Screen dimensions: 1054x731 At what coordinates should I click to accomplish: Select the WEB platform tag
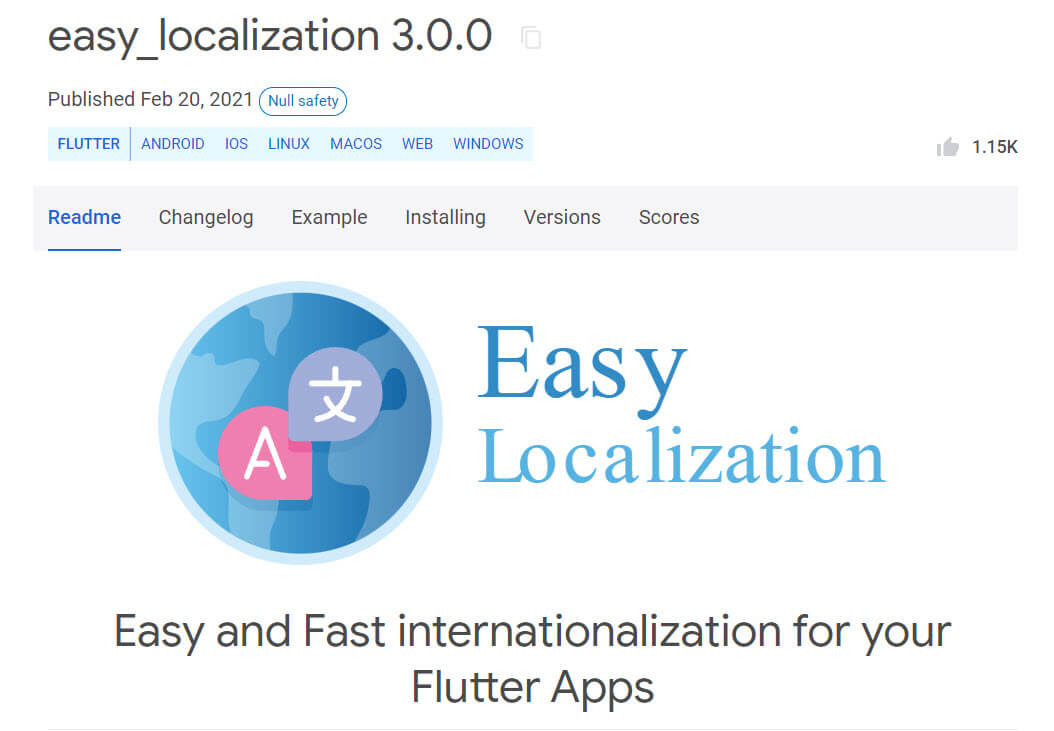pos(417,144)
